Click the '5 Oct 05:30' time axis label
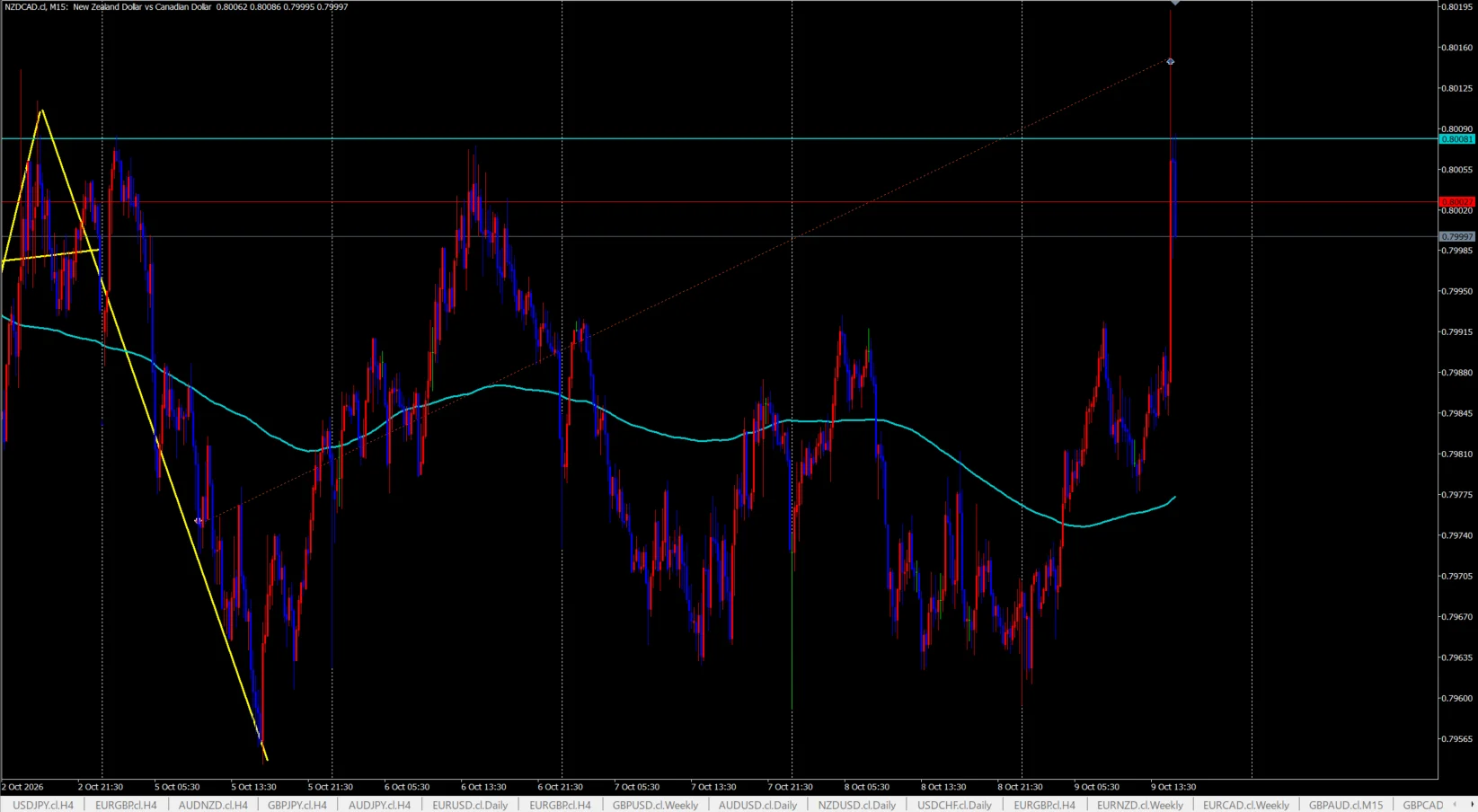This screenshot has height=812, width=1478. click(x=177, y=787)
